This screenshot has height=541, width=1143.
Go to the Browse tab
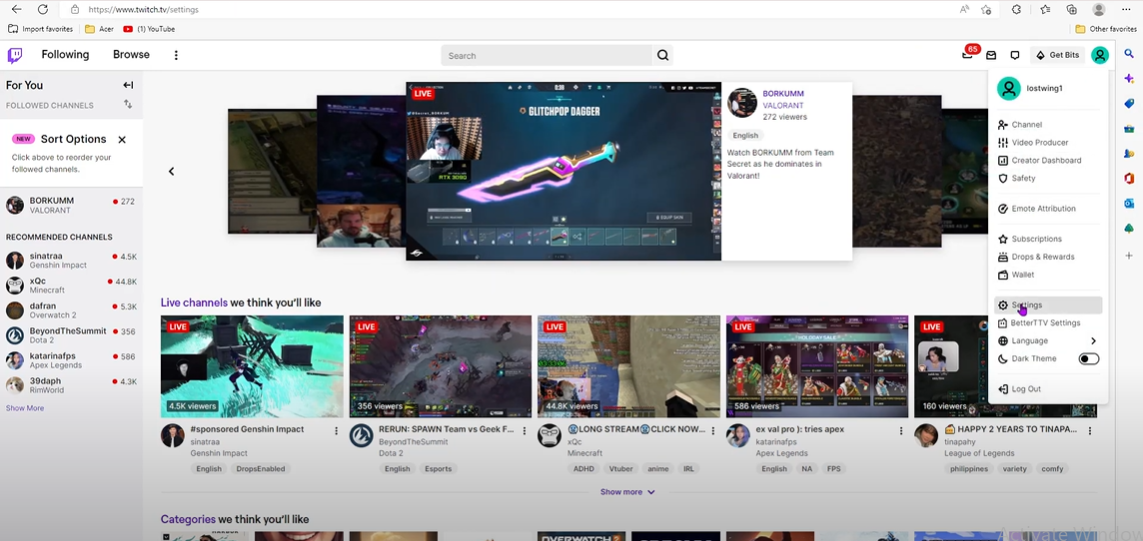pyautogui.click(x=131, y=55)
